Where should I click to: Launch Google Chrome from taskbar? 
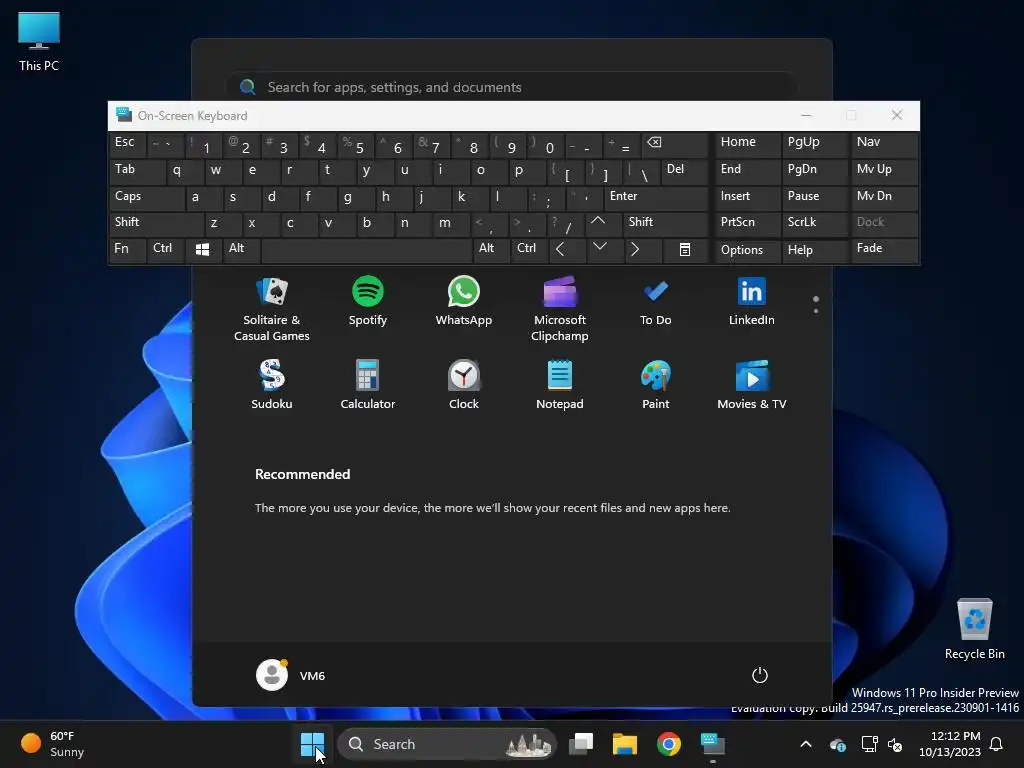click(x=669, y=744)
